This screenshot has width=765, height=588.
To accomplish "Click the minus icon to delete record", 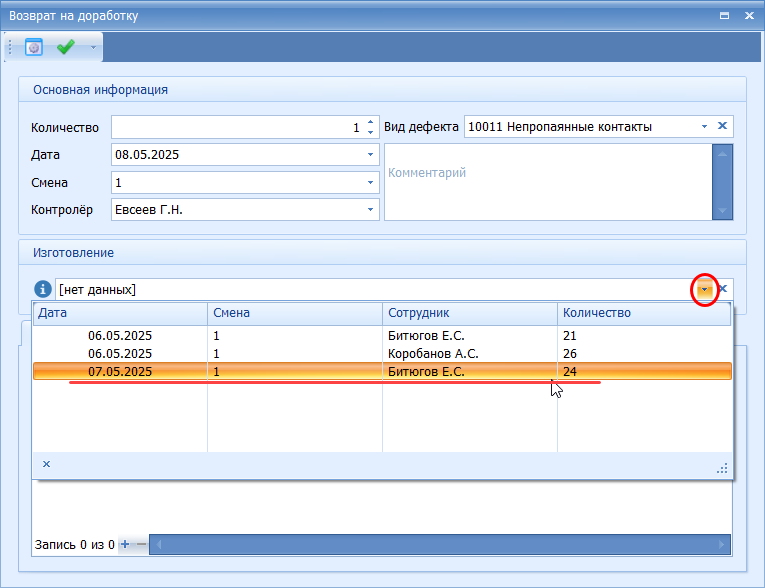I will tap(140, 545).
